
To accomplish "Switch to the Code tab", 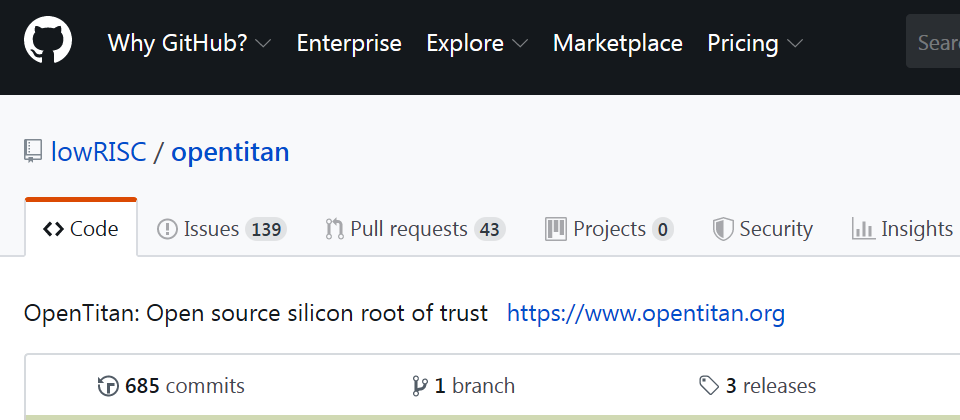I will click(81, 228).
